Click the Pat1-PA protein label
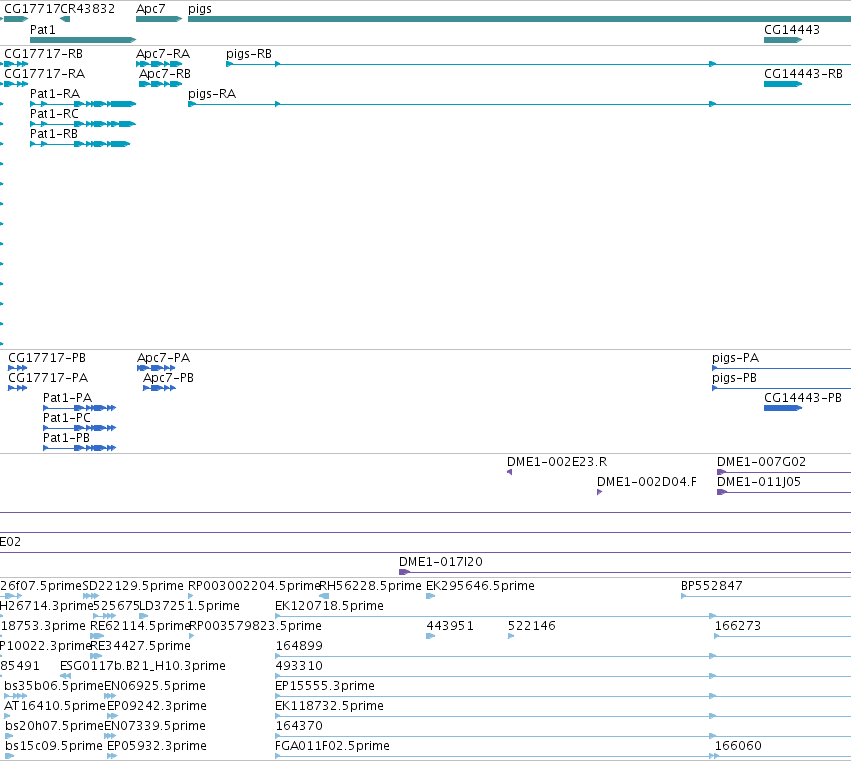 click(67, 398)
